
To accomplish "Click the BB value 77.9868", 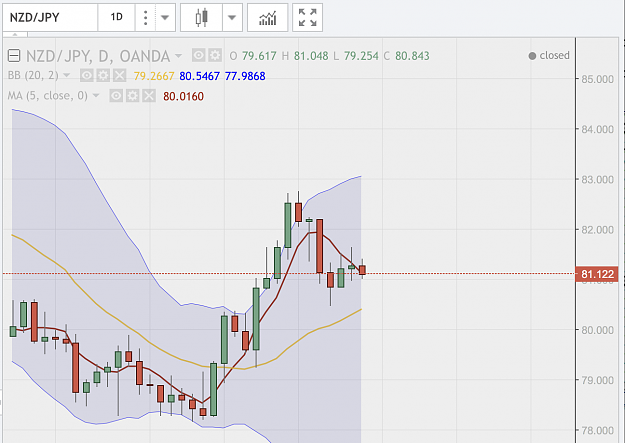I will pyautogui.click(x=245, y=76).
